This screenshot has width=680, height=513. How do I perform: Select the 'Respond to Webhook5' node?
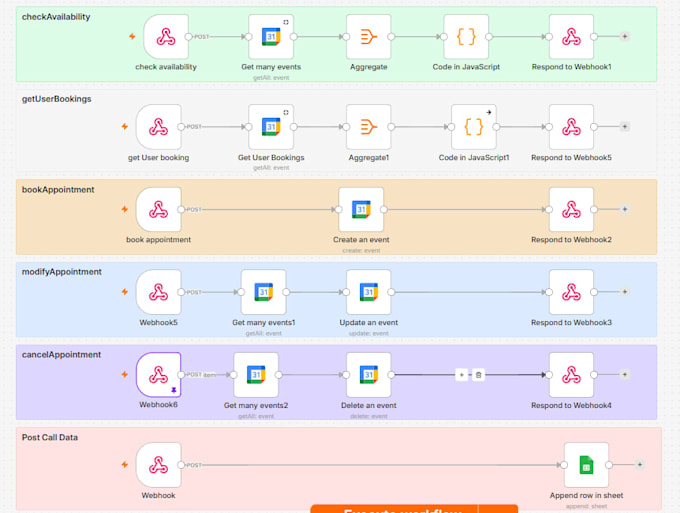[571, 127]
